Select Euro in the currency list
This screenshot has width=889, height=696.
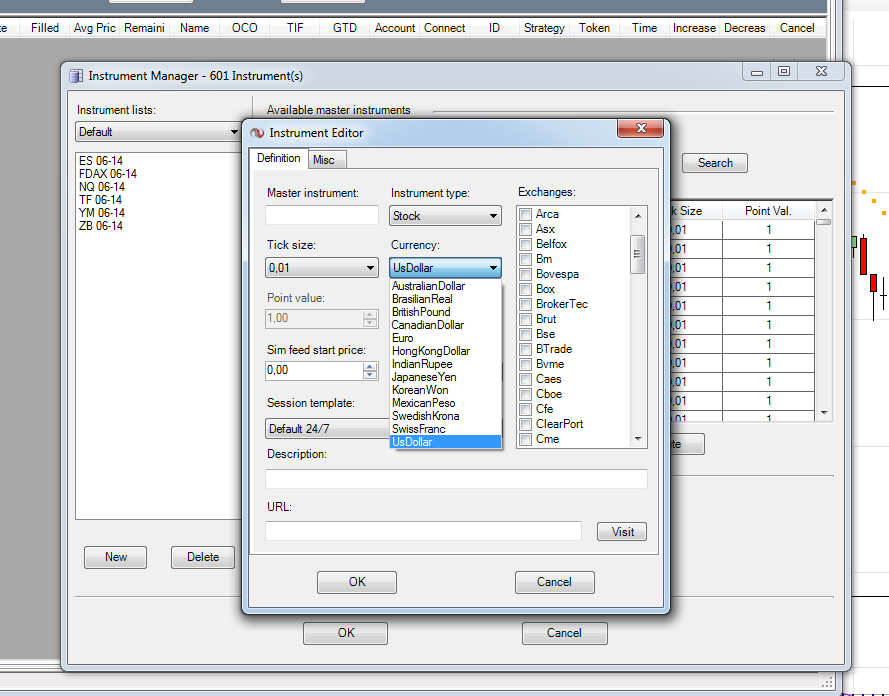pos(446,338)
